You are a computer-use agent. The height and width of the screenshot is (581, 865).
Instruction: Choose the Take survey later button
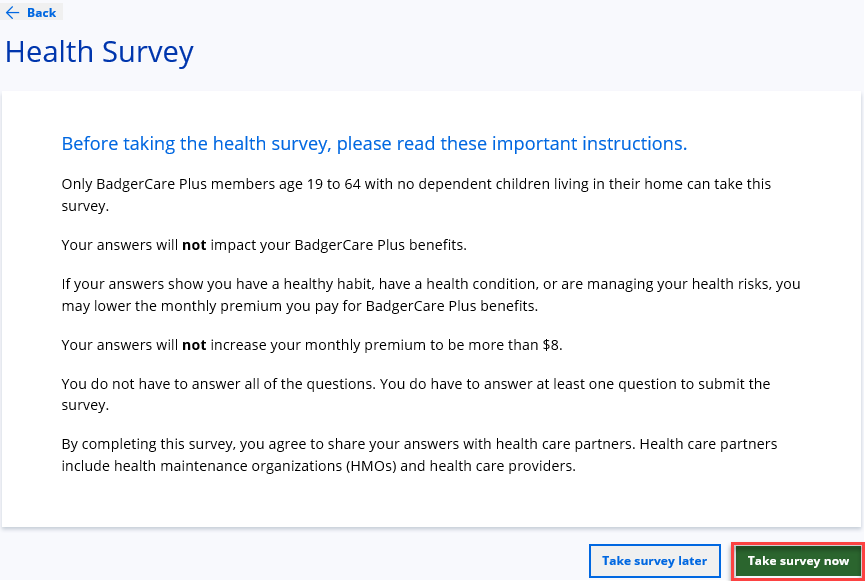654,561
